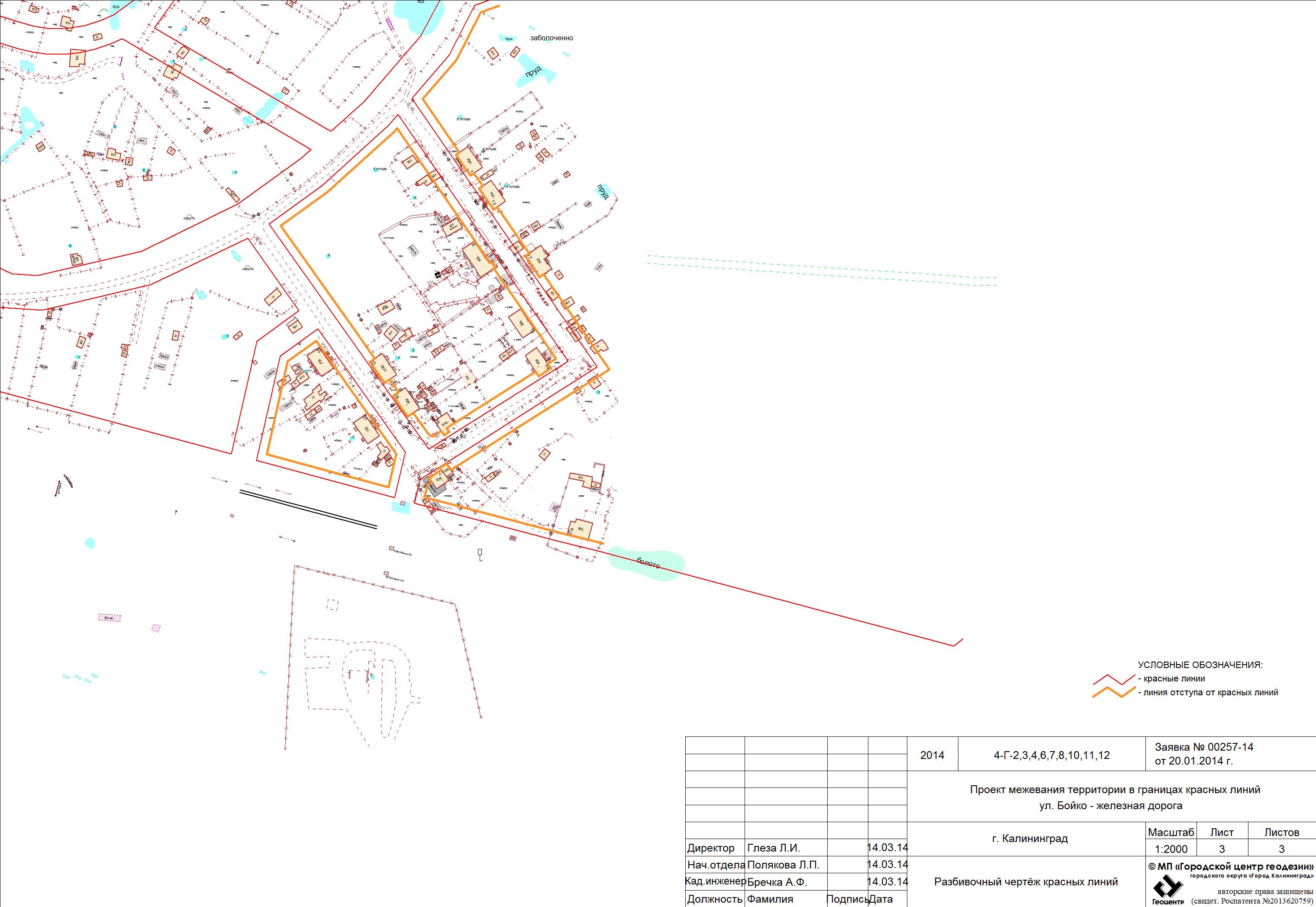Click 'линия отступа от красных линий' text

coord(1210,692)
